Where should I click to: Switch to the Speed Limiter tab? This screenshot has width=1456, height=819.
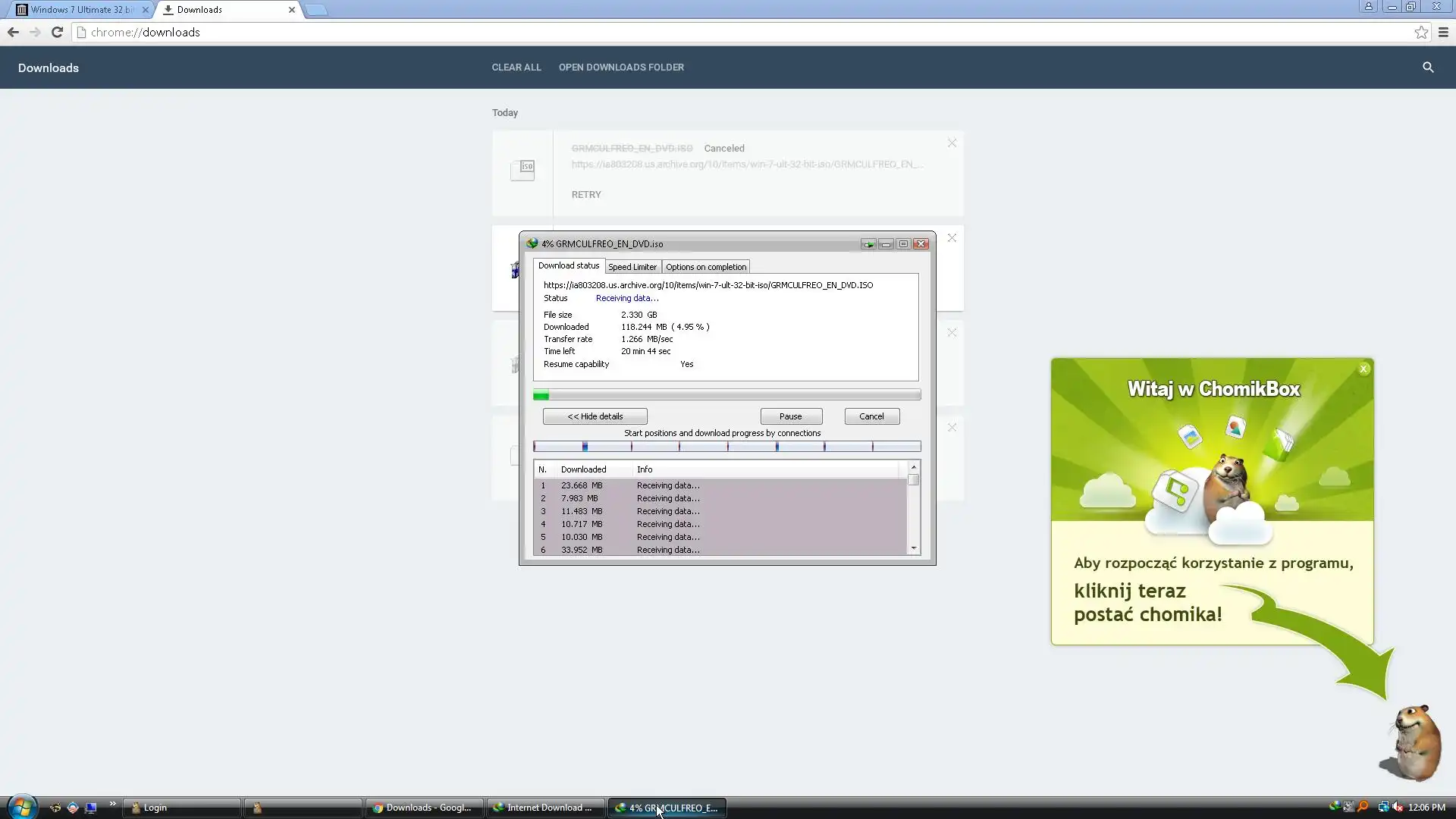(x=632, y=267)
